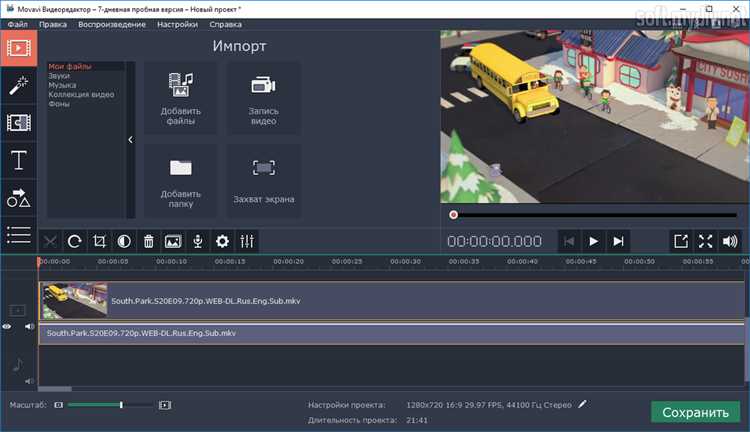The width and height of the screenshot is (750, 432).
Task: Open the Воспроизведение menu
Action: point(112,24)
